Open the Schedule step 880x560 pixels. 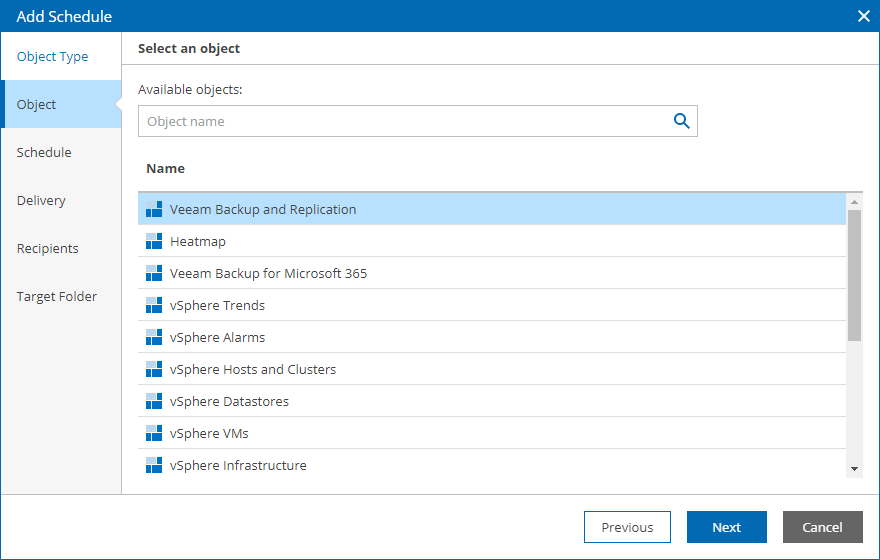point(61,153)
